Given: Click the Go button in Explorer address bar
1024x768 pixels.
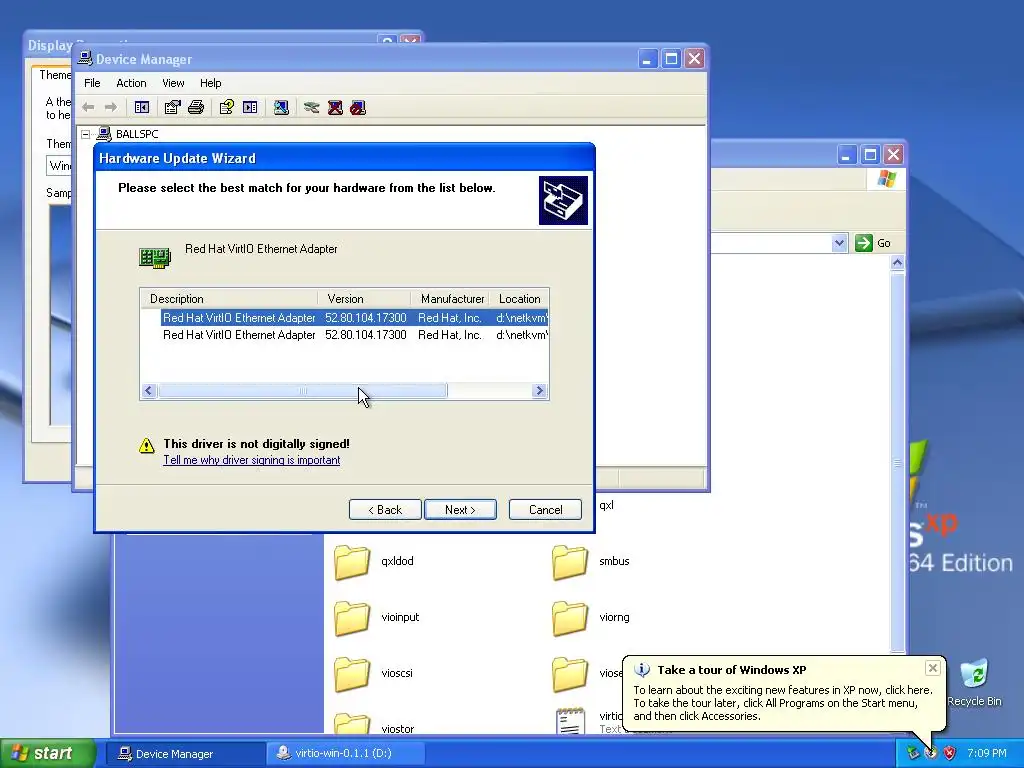Looking at the screenshot, I should [x=872, y=243].
